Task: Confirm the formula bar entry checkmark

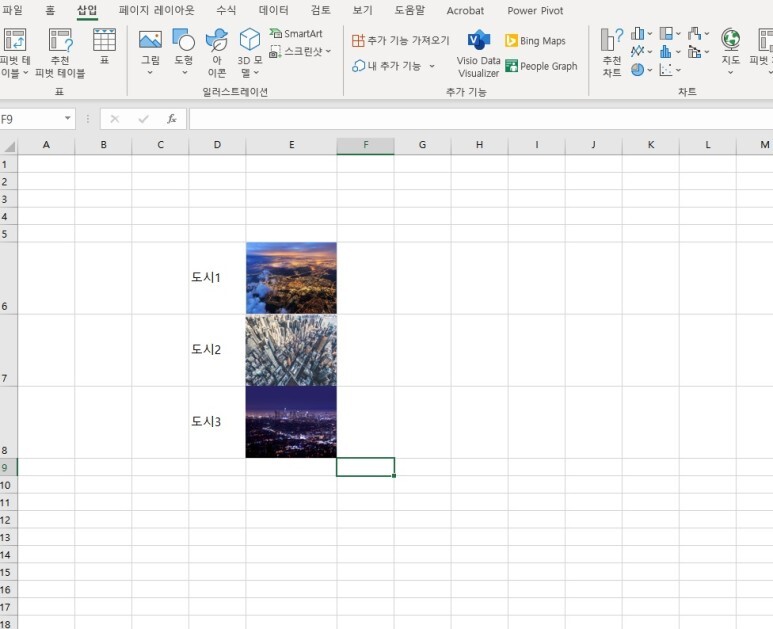Action: pos(143,119)
